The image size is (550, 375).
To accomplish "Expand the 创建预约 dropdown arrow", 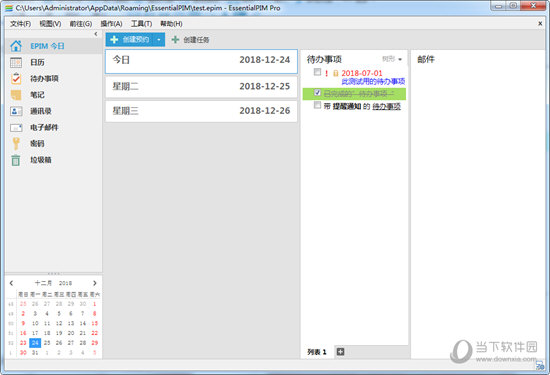I will coord(159,40).
